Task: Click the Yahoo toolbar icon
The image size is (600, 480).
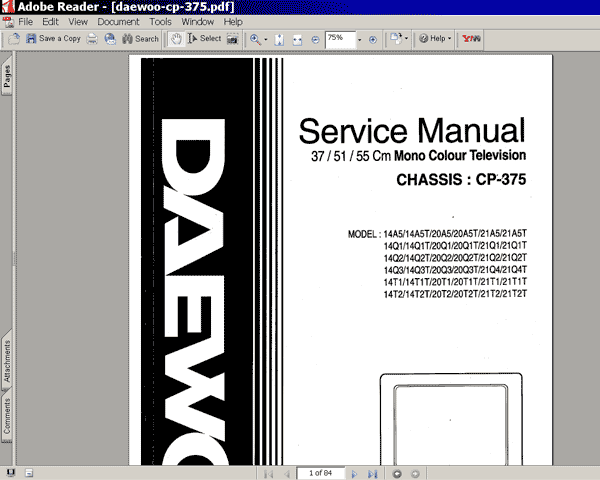Action: (471, 39)
